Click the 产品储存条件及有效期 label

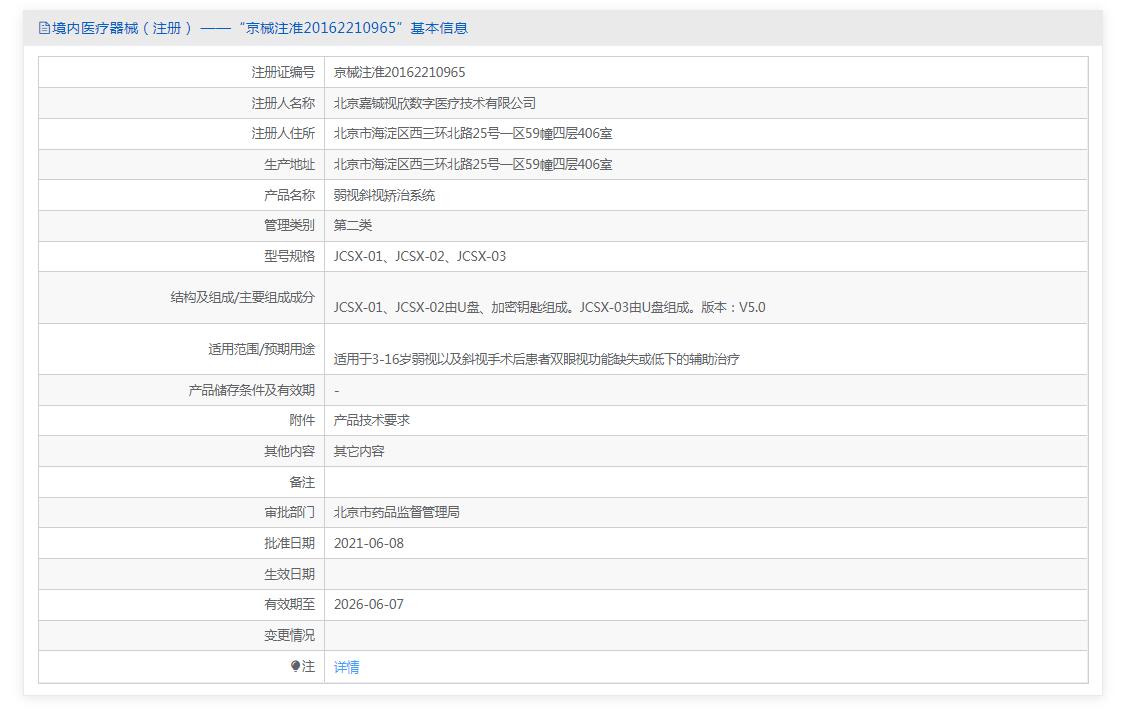[x=251, y=390]
